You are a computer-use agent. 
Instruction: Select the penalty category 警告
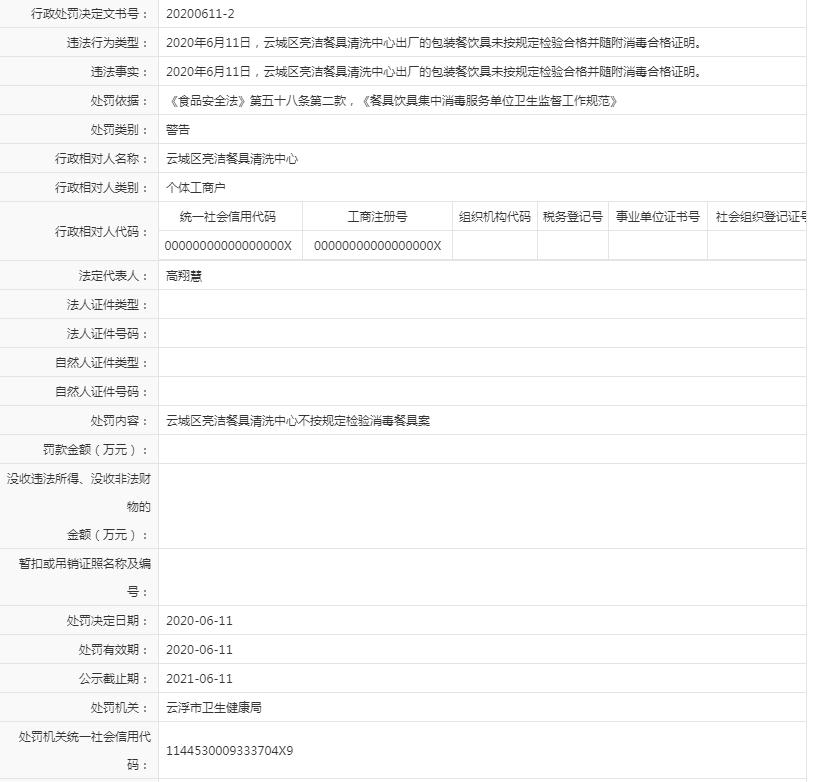(180, 129)
